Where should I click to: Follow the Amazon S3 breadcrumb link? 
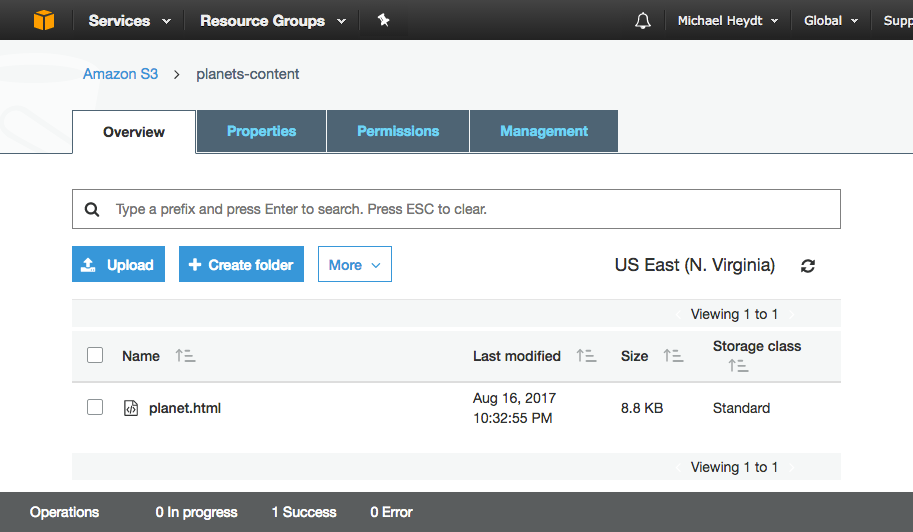pos(121,74)
